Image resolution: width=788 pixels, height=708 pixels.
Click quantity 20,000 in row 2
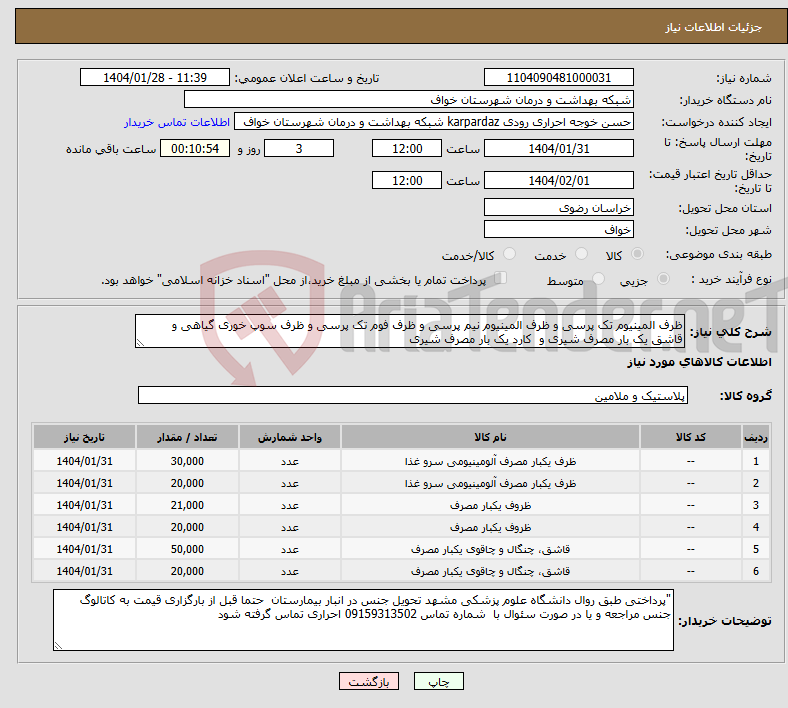click(187, 483)
